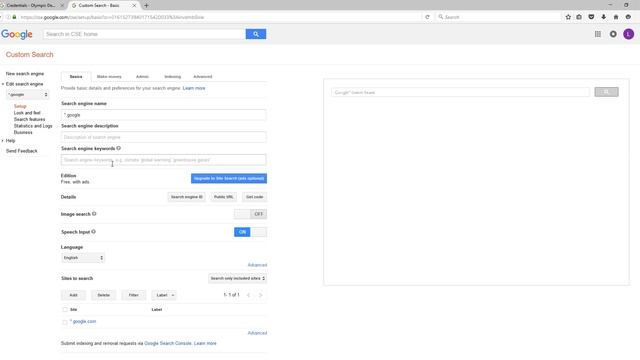
Task: Turn on the Image search toggle
Action: [x=250, y=214]
